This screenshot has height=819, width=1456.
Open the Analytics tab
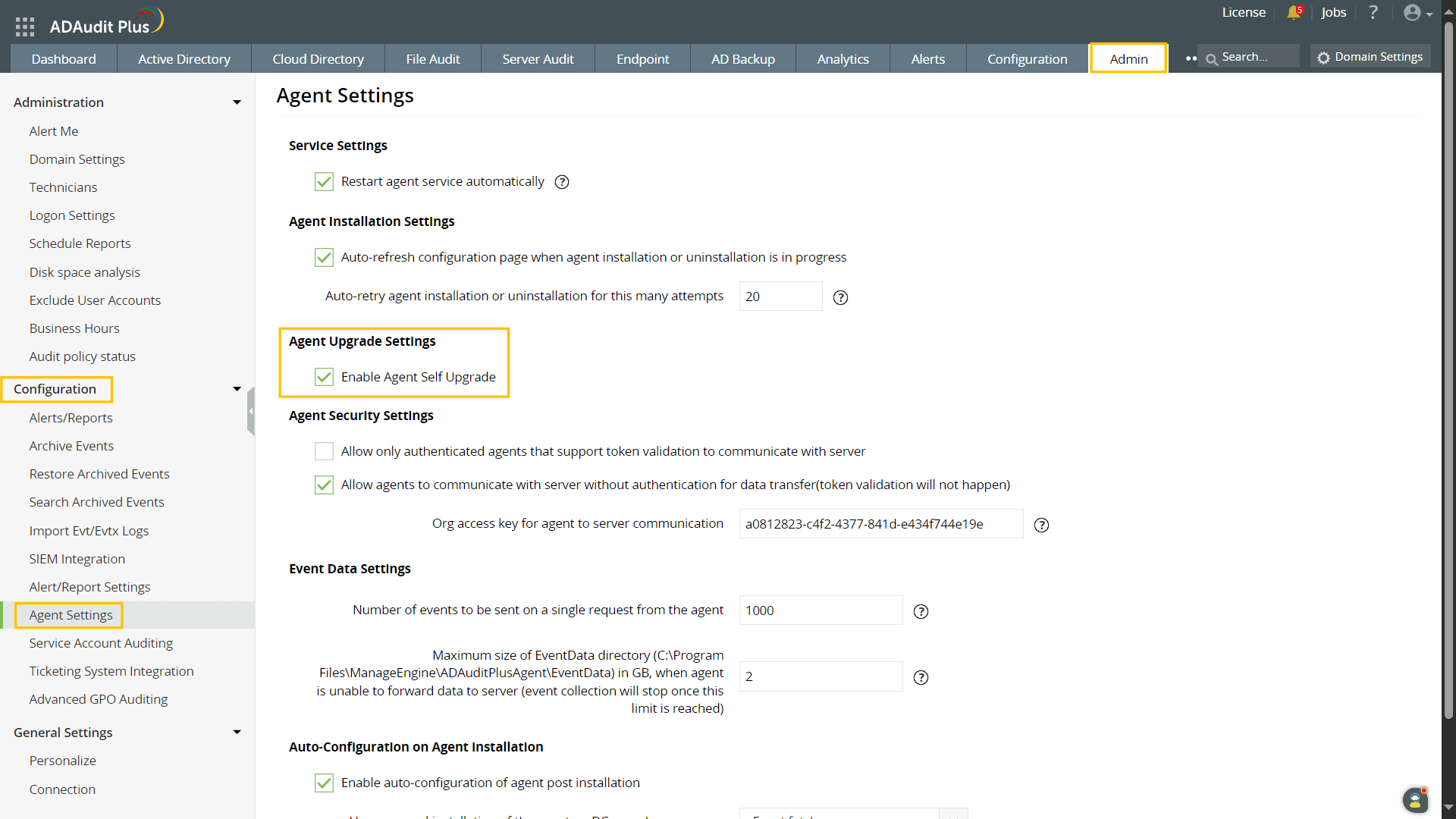pos(843,59)
